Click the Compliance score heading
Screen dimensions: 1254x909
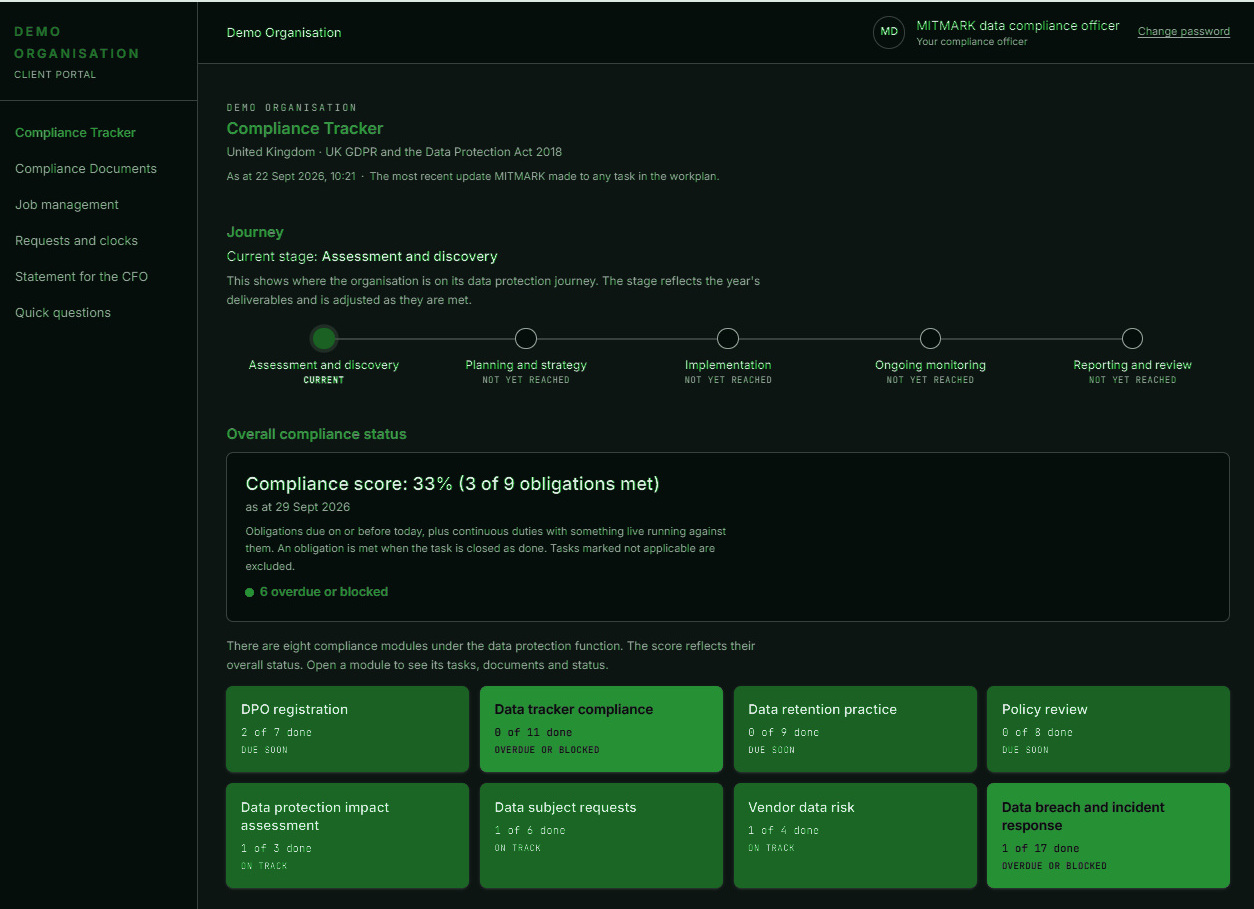click(452, 484)
